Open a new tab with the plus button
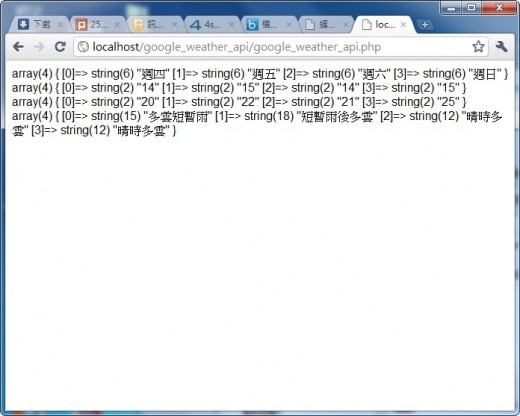Screen dimensions: 520x416 click(x=425, y=25)
